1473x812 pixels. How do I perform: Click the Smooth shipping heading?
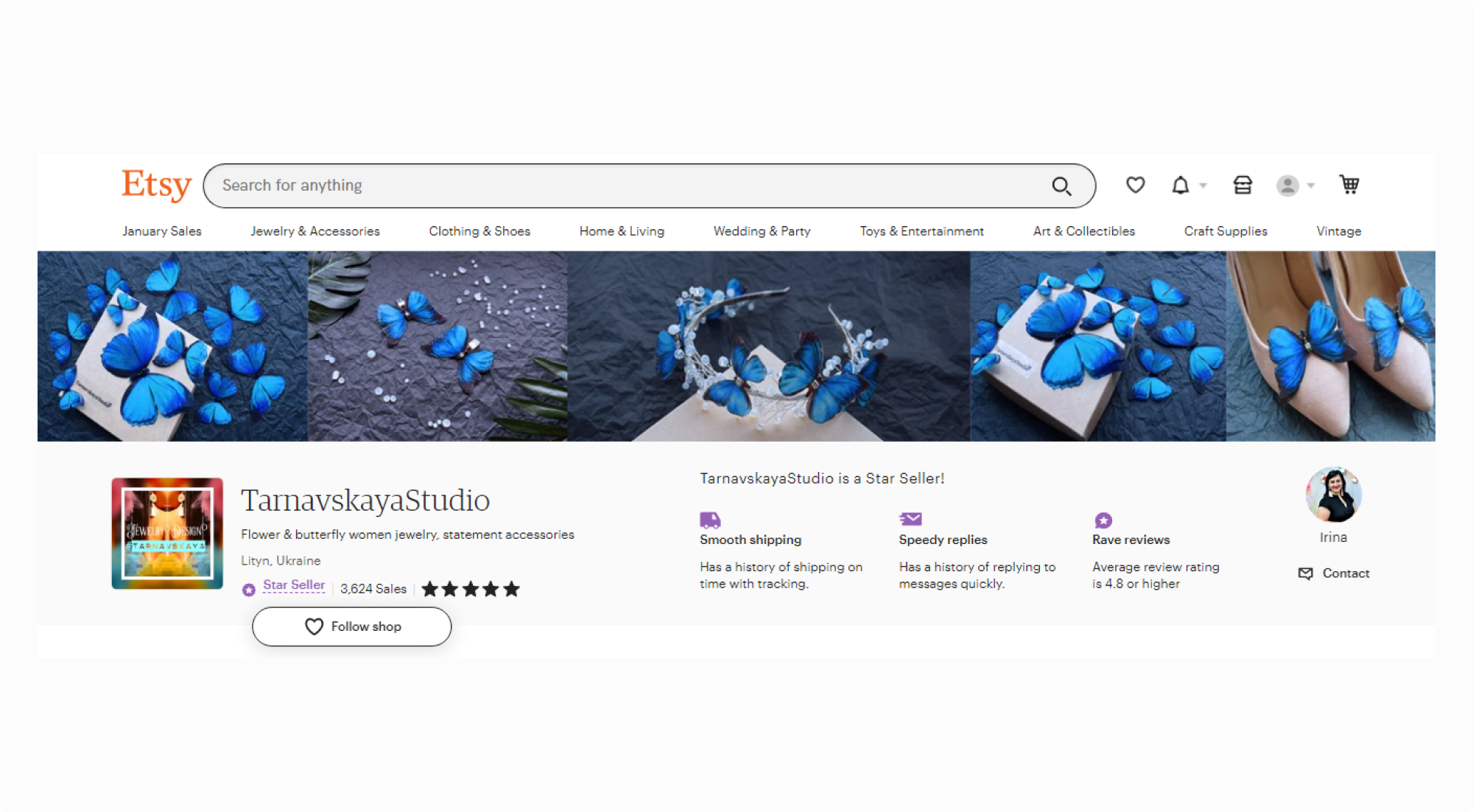pos(750,540)
